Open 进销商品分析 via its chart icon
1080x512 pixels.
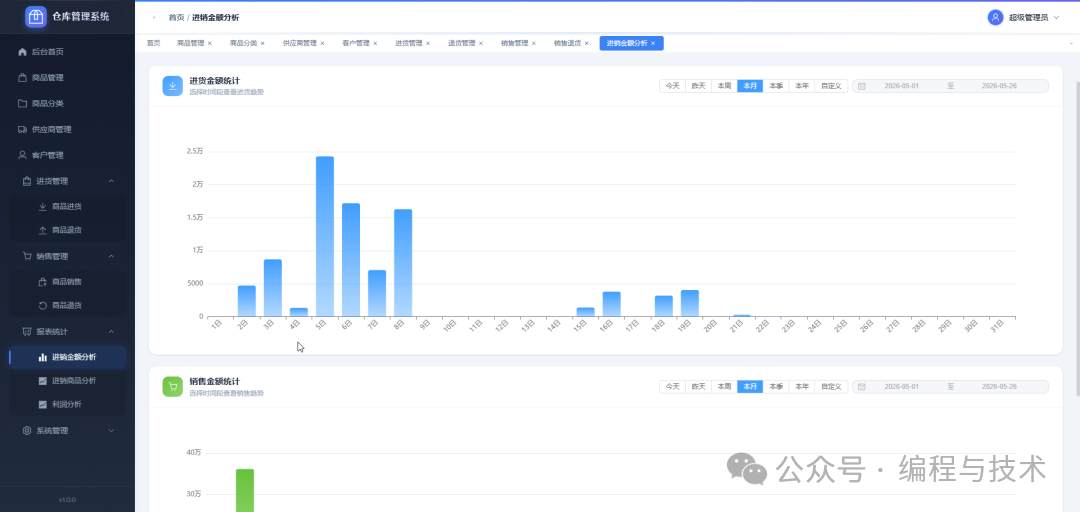43,380
